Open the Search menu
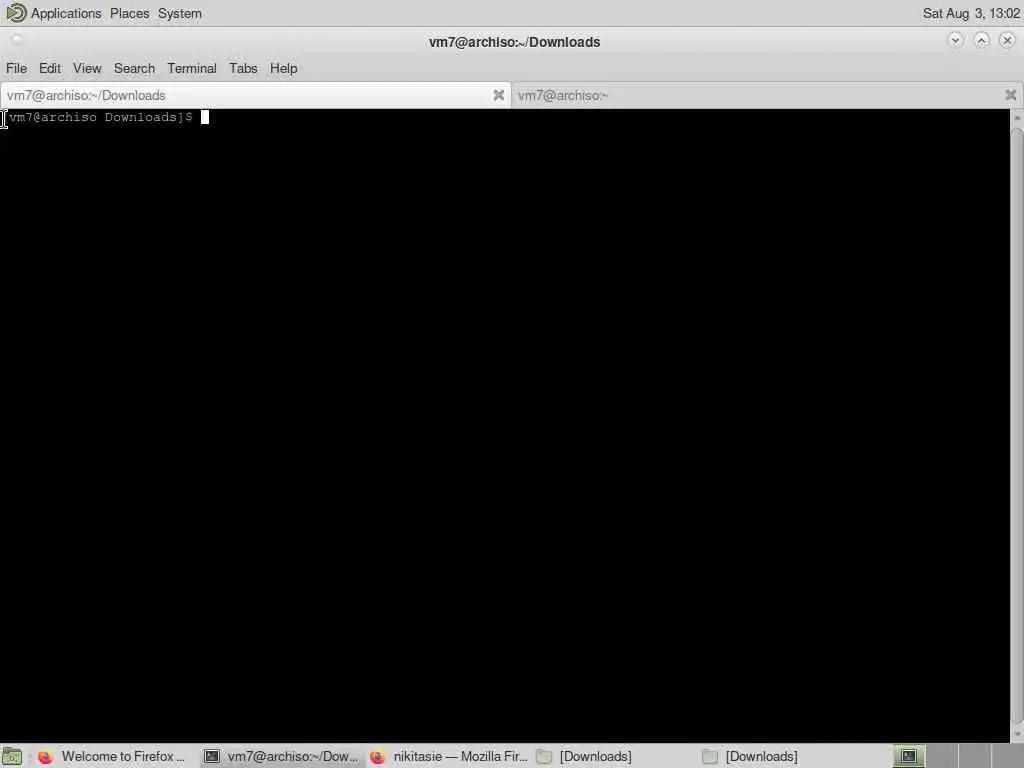 pyautogui.click(x=134, y=68)
